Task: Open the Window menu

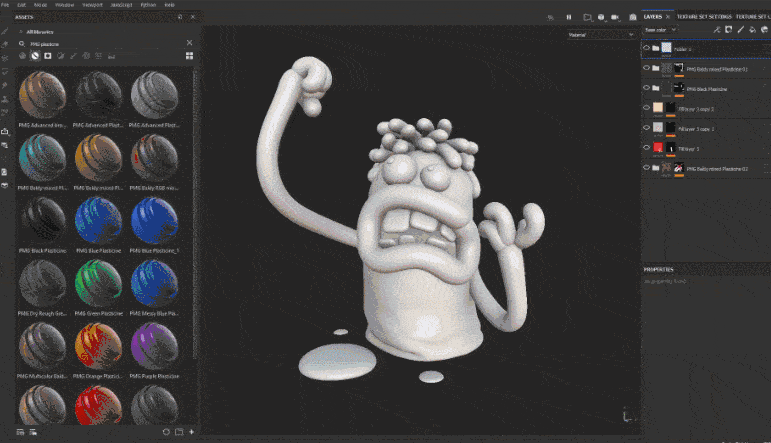Action: point(64,5)
